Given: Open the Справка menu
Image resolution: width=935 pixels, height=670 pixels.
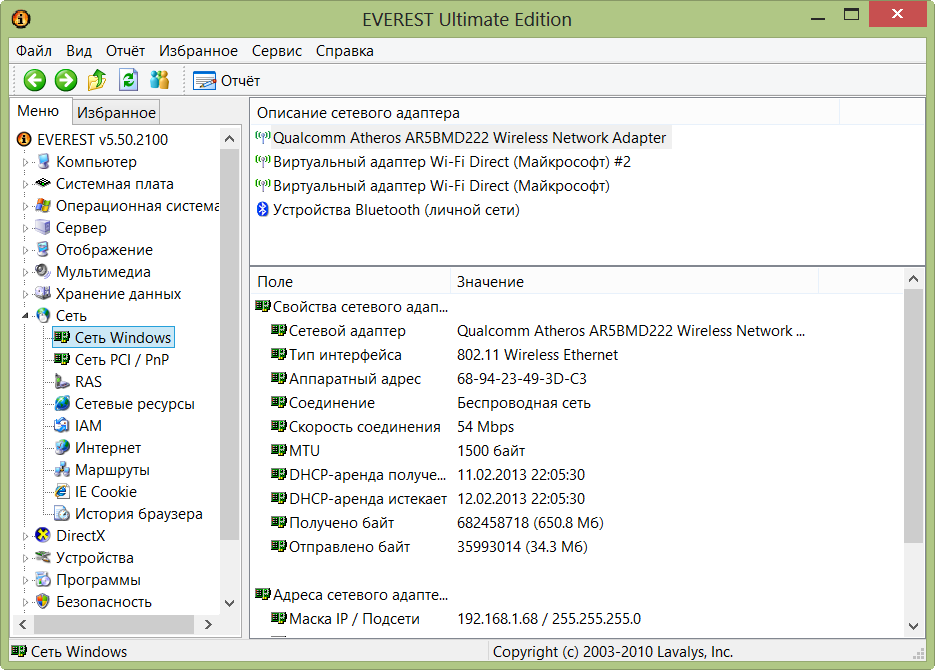Looking at the screenshot, I should (345, 51).
